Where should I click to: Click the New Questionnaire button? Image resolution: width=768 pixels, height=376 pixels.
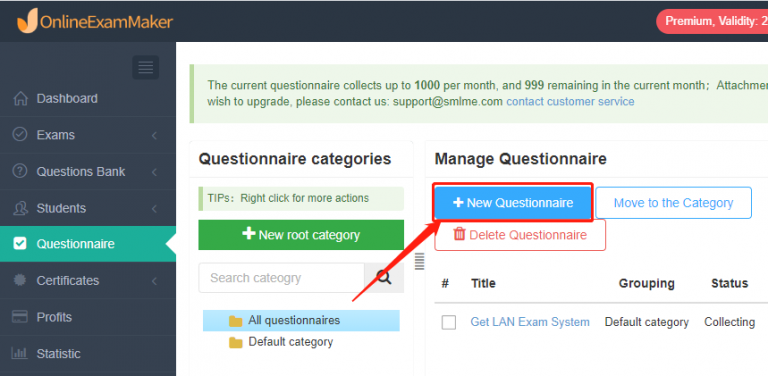click(x=513, y=203)
